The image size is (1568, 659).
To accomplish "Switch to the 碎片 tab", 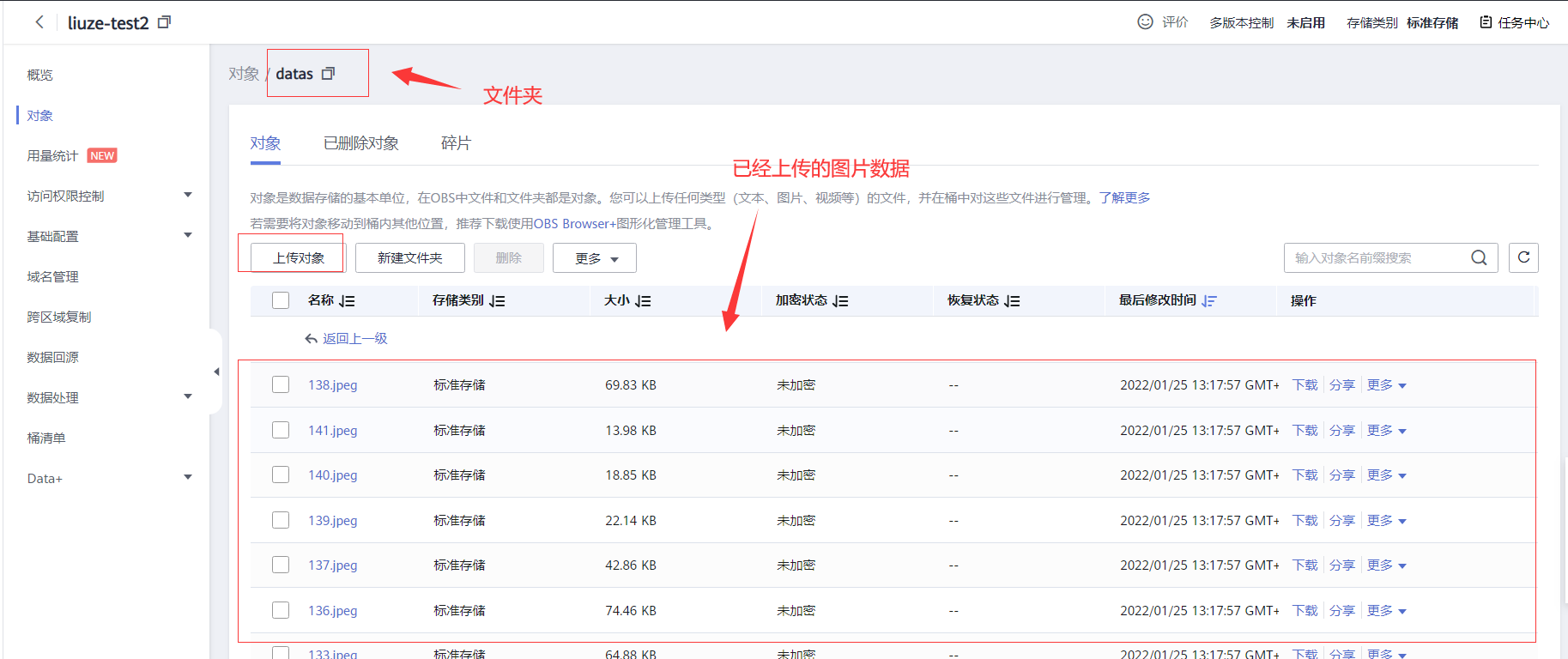I will [x=456, y=143].
